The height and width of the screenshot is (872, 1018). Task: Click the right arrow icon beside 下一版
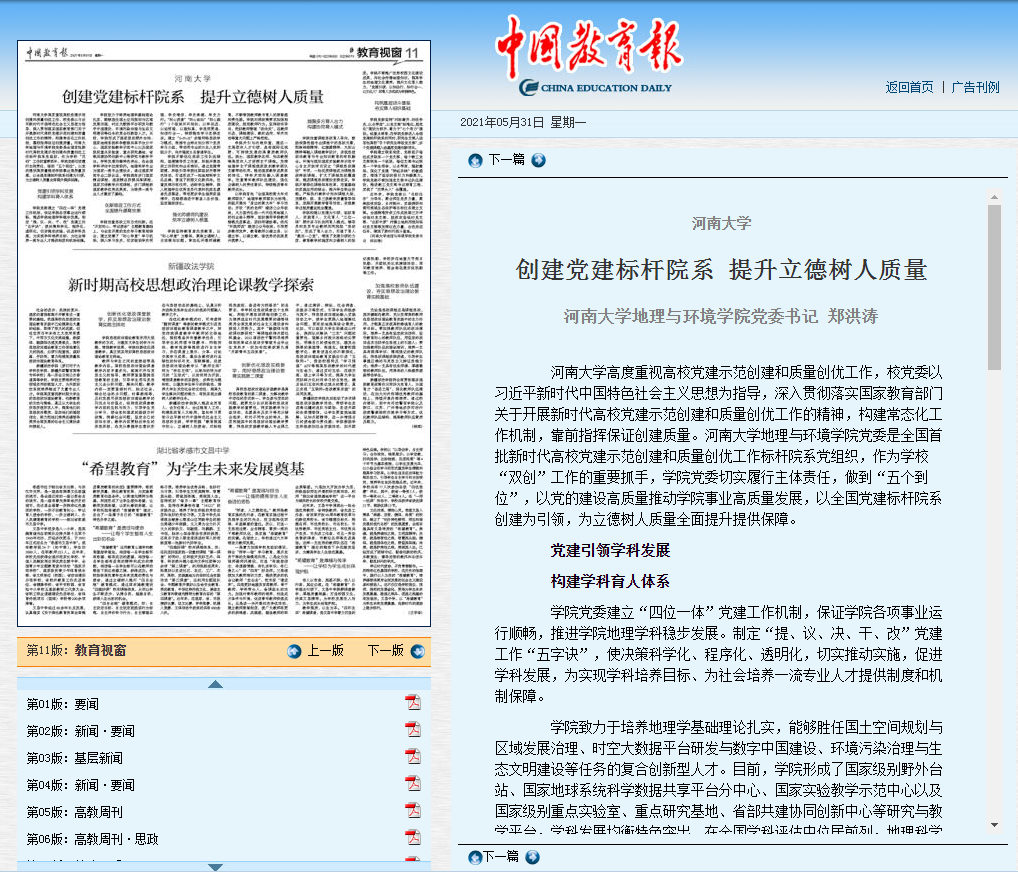417,651
